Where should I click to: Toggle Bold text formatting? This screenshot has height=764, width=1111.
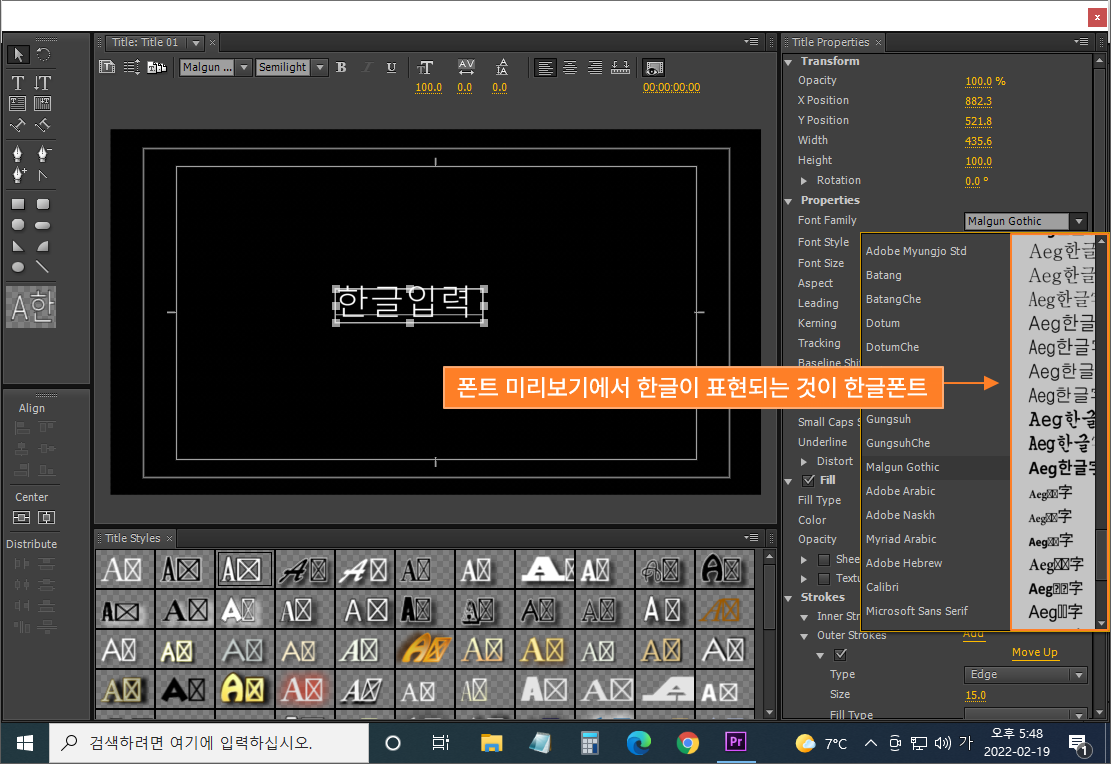coord(341,67)
